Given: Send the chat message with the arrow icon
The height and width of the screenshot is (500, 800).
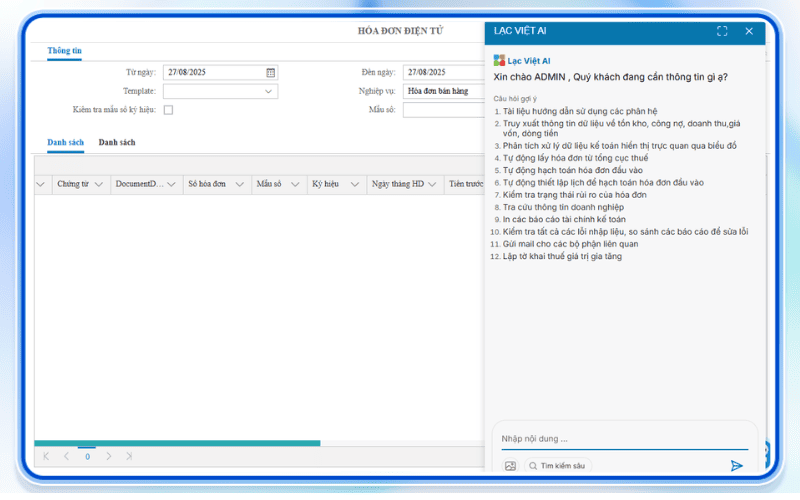Looking at the screenshot, I should click(736, 465).
